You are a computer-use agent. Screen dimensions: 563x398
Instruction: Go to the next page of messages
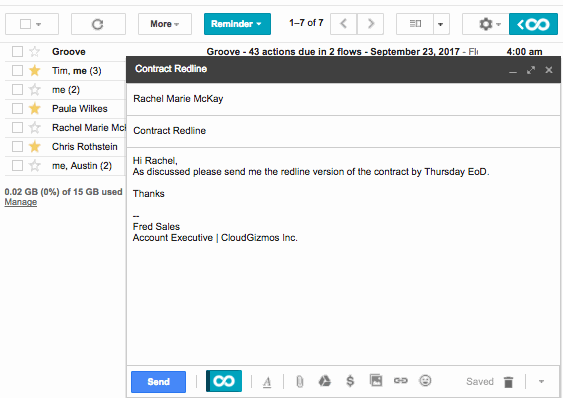pos(371,24)
